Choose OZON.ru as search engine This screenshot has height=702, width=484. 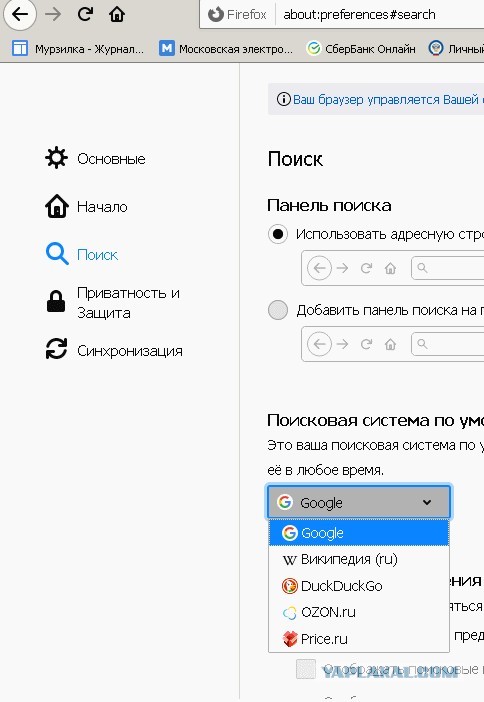359,612
